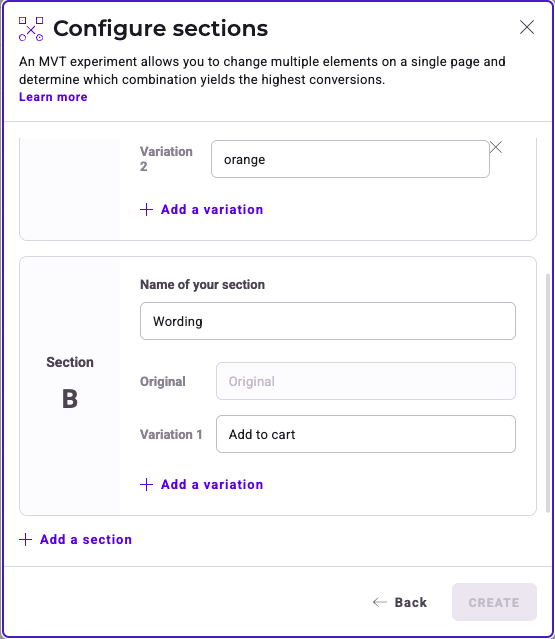Click the disabled Original input field

[366, 381]
